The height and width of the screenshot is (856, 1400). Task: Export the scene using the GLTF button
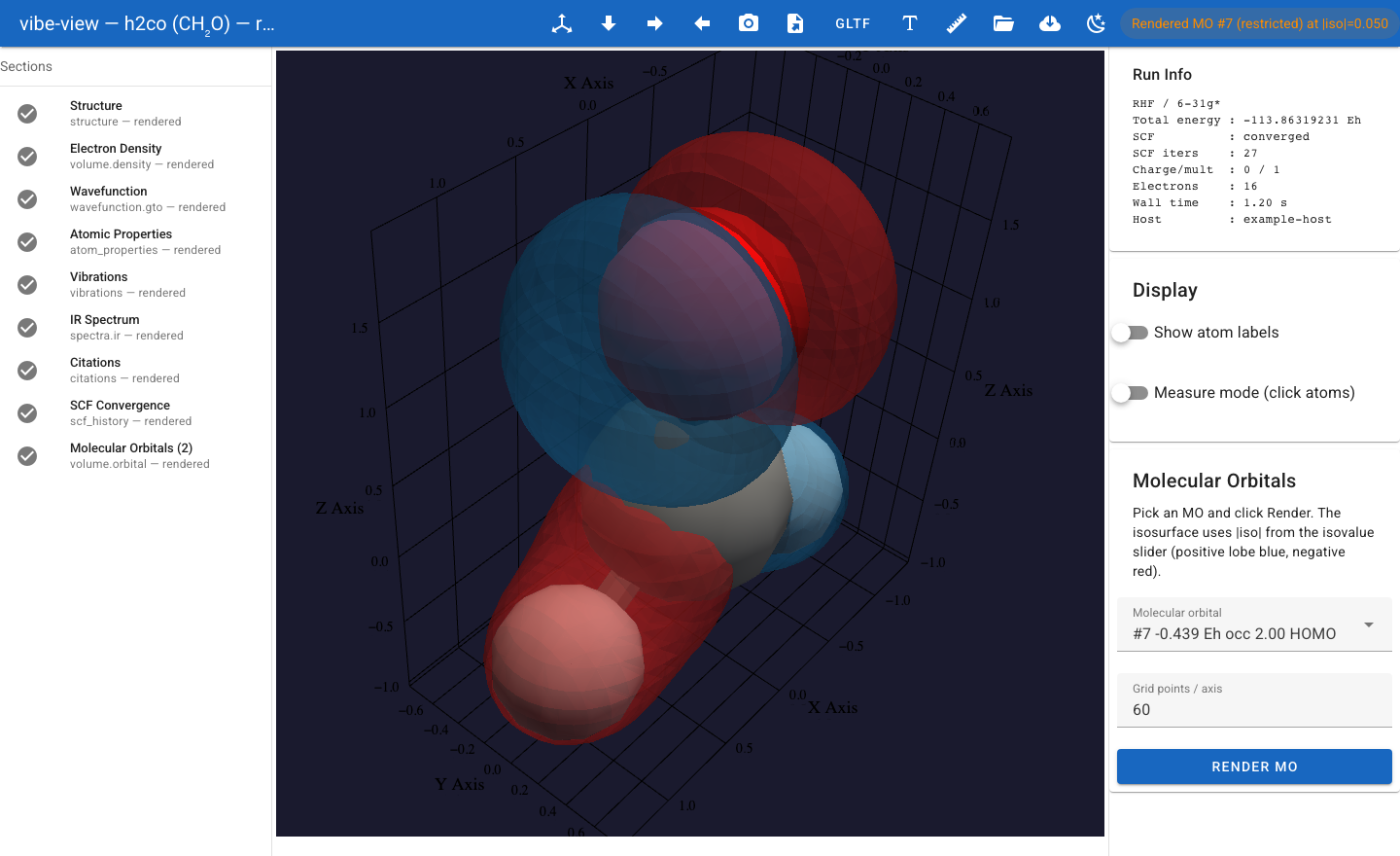[853, 23]
